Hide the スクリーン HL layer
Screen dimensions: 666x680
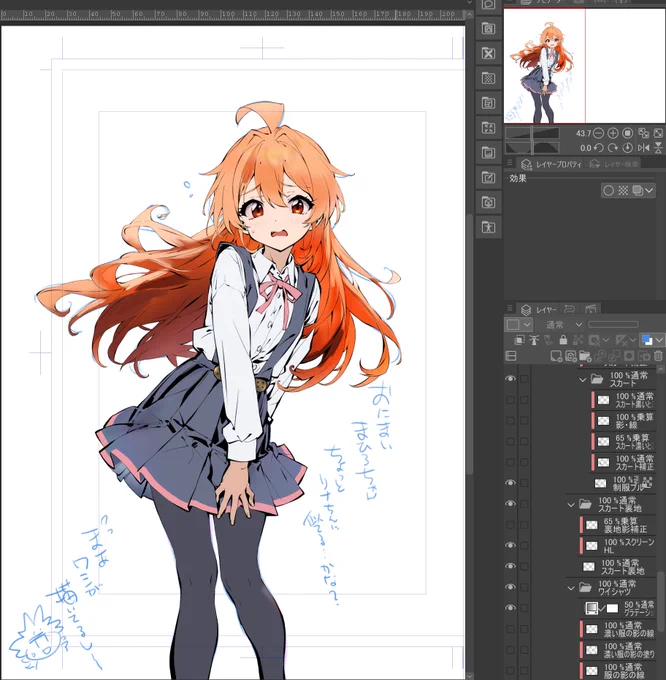point(511,546)
